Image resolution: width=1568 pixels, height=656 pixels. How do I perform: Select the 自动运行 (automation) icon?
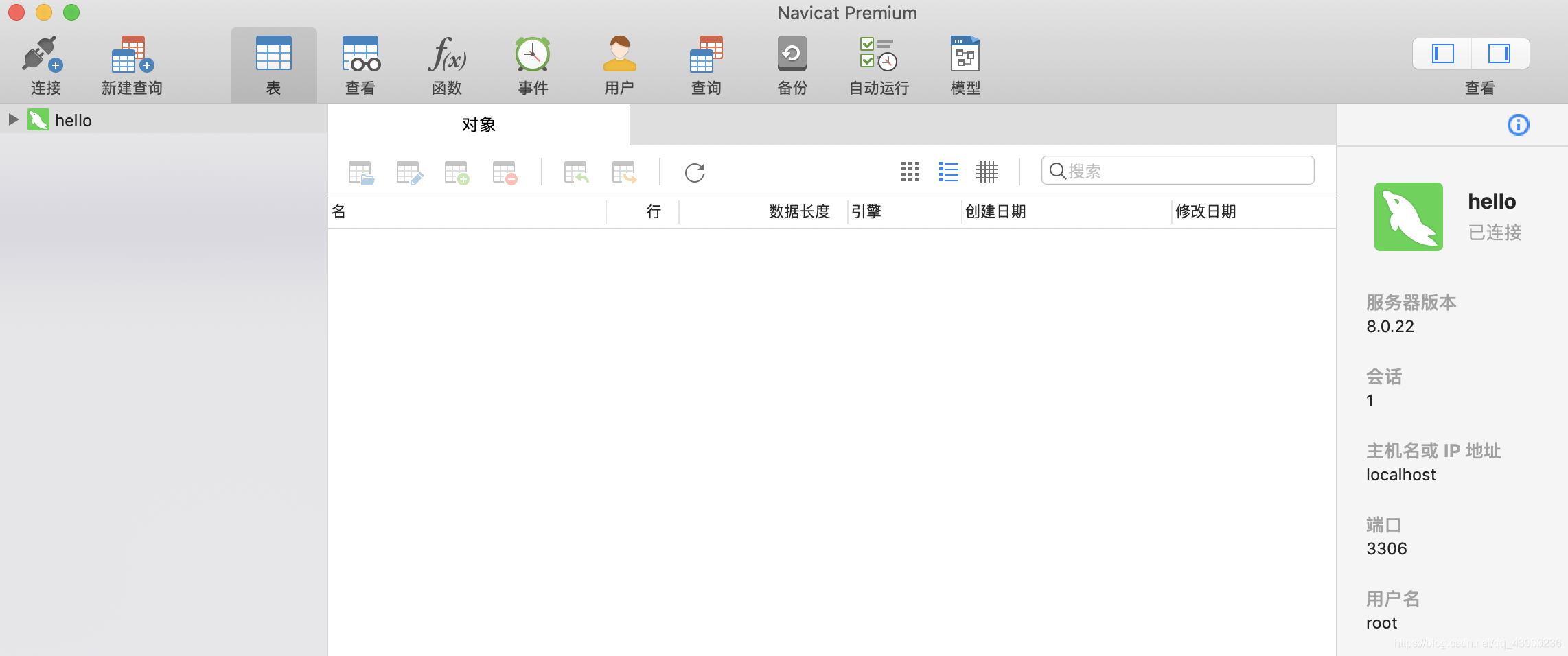pos(878,64)
